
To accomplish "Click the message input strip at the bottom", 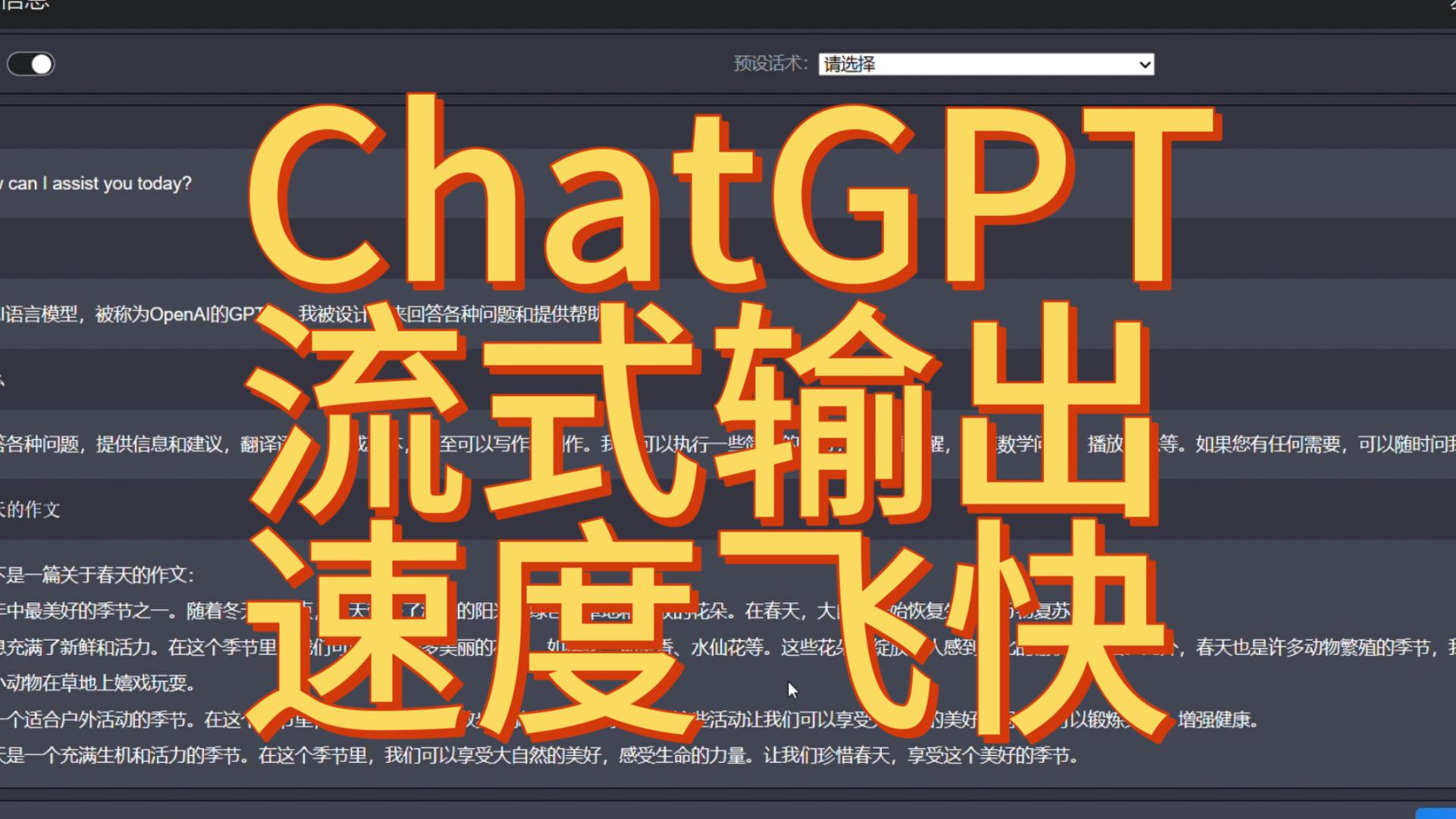I will coord(682,810).
